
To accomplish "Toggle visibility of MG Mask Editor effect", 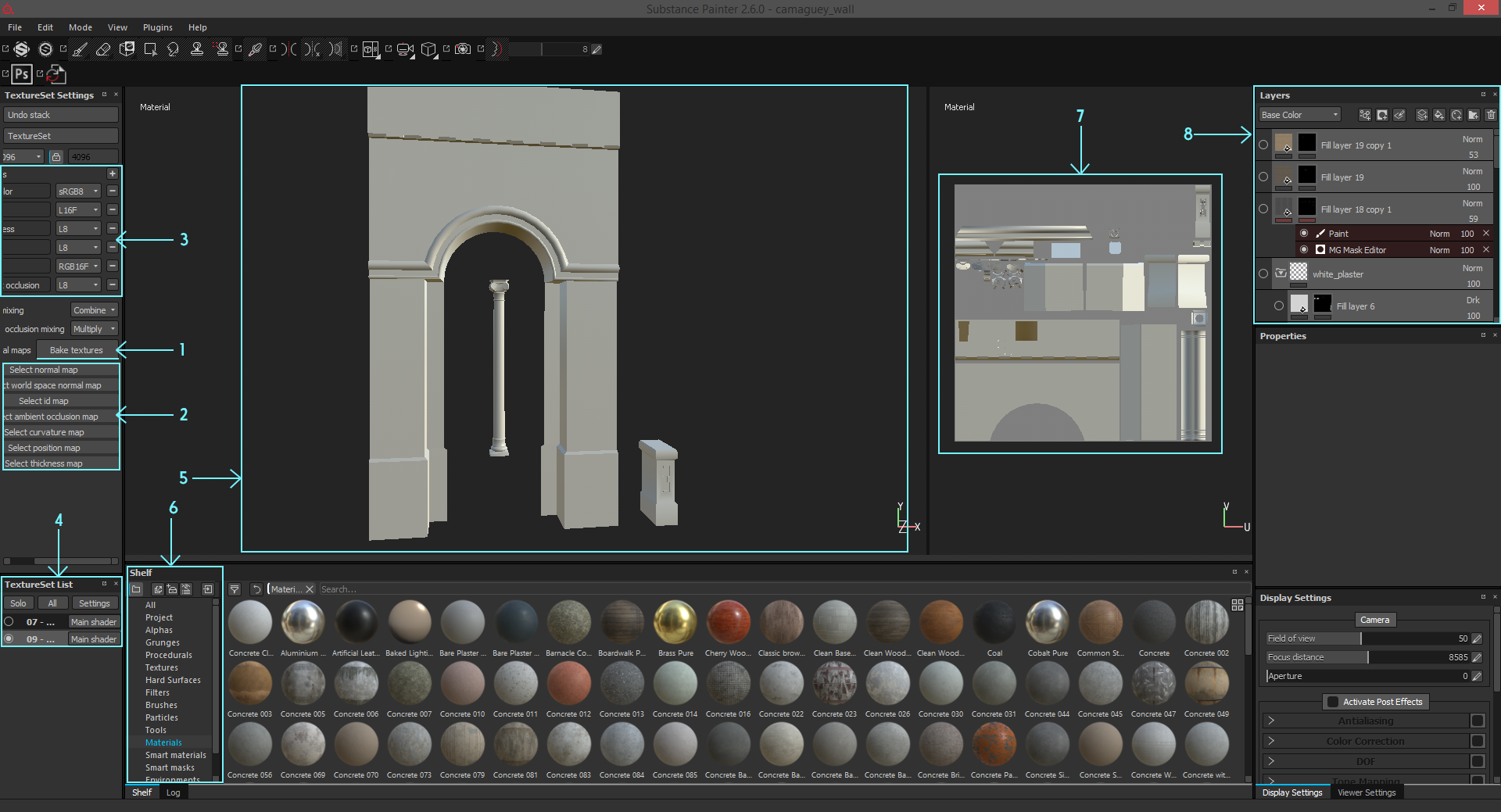I will tap(1304, 249).
